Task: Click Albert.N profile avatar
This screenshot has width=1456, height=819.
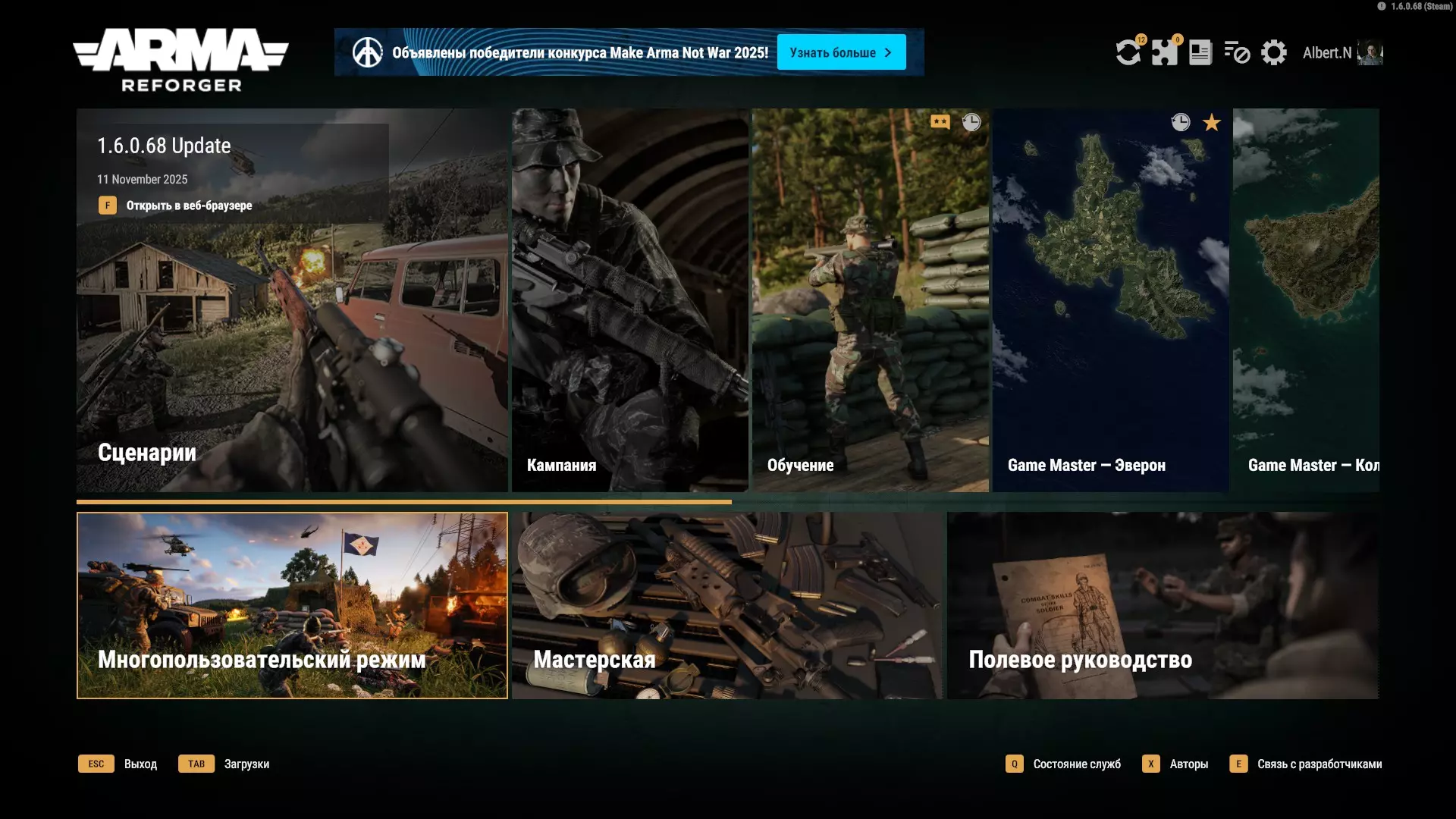Action: pyautogui.click(x=1370, y=52)
